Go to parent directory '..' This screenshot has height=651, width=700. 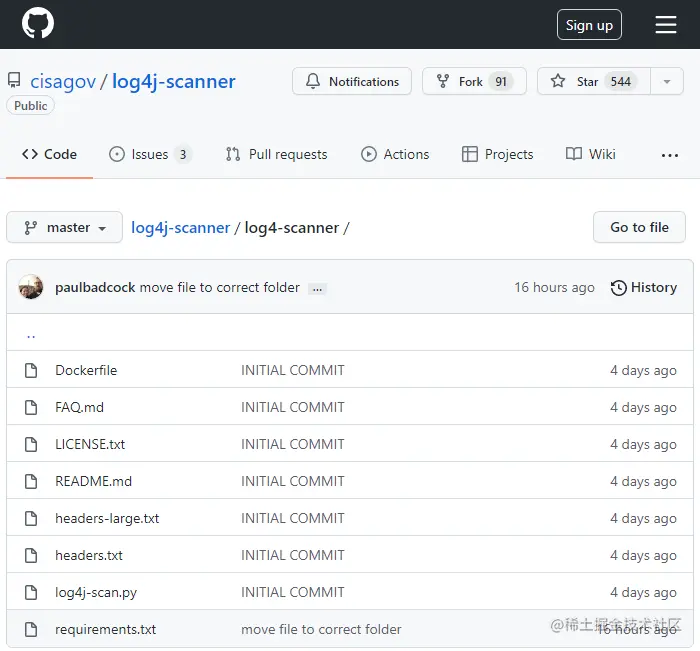(x=31, y=335)
